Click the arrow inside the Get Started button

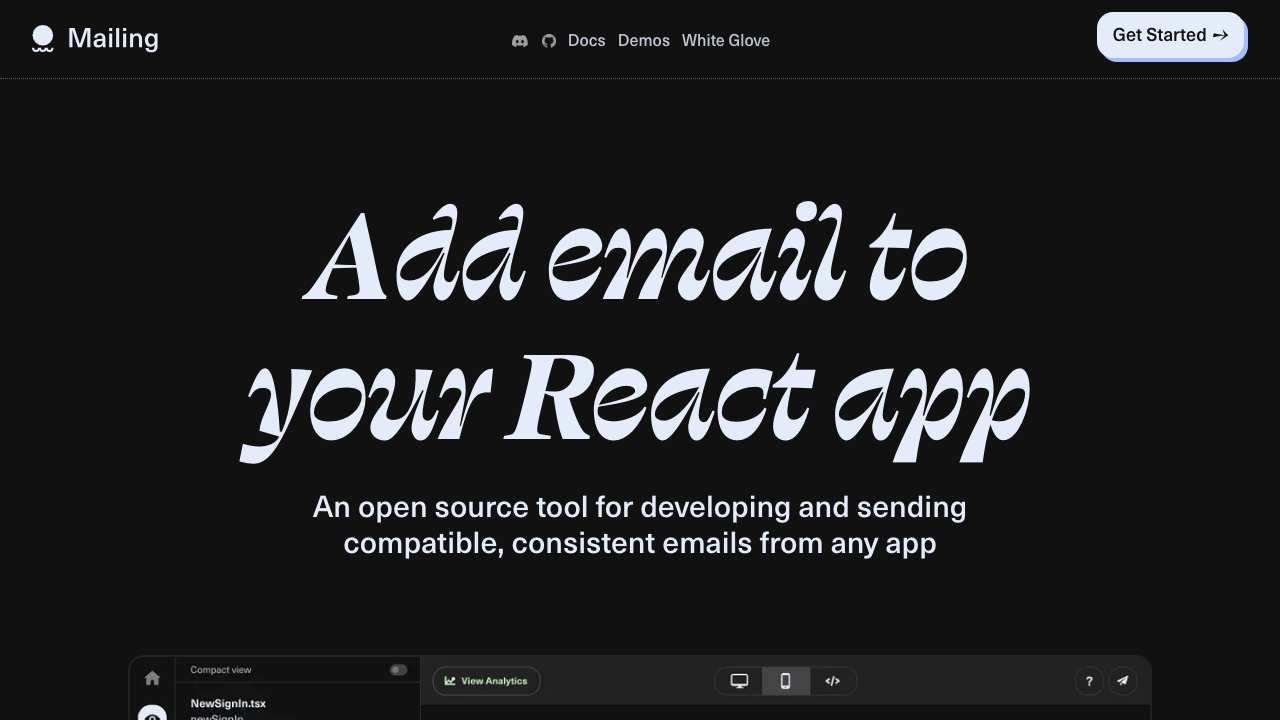point(1220,35)
